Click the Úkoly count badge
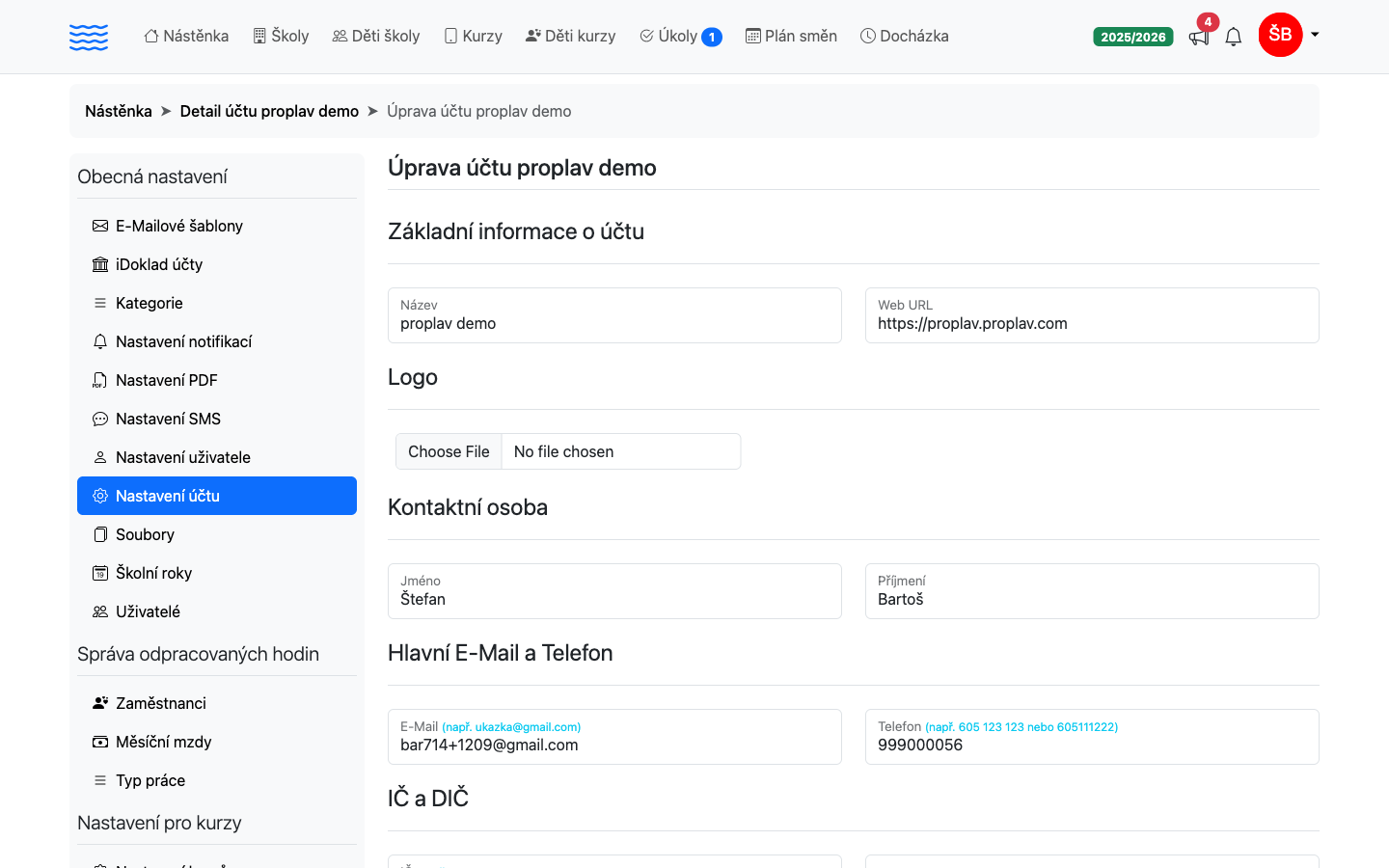Image resolution: width=1389 pixels, height=868 pixels. coord(712,37)
